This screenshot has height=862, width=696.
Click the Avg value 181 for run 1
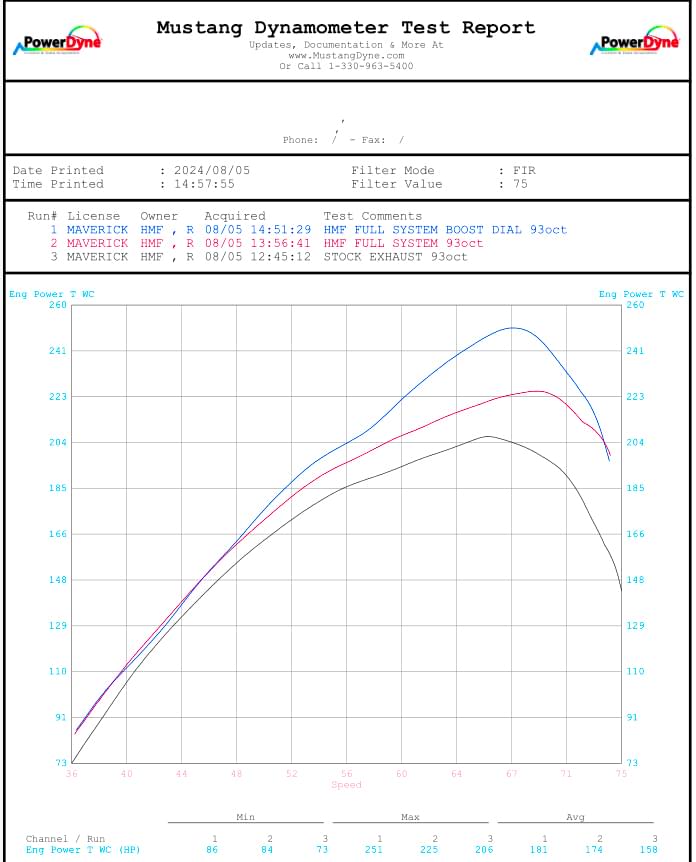[x=539, y=849]
